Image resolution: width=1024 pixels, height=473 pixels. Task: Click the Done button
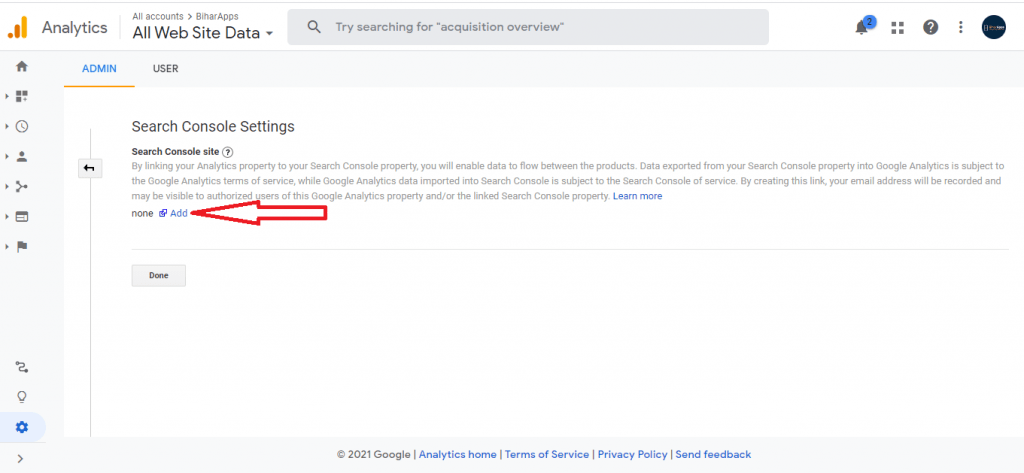pos(159,276)
